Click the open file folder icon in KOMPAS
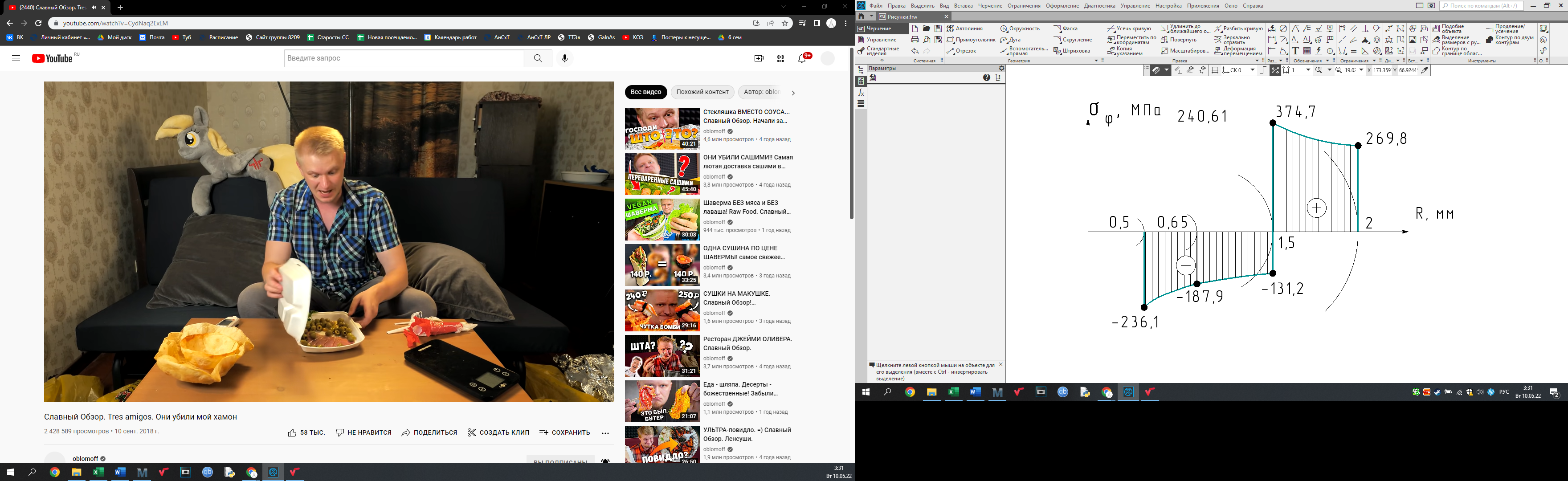 [x=927, y=29]
